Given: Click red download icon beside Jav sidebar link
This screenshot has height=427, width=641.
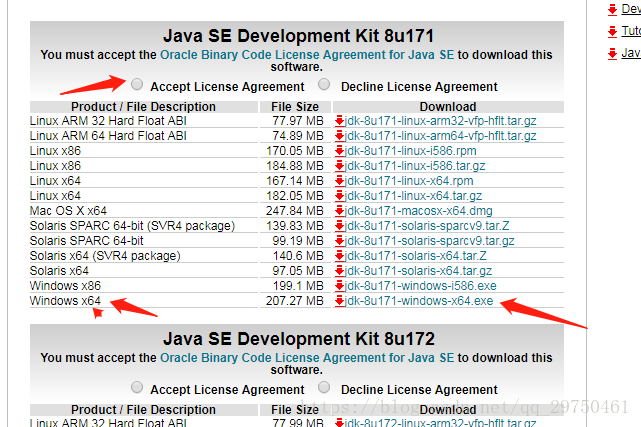Looking at the screenshot, I should [x=612, y=54].
